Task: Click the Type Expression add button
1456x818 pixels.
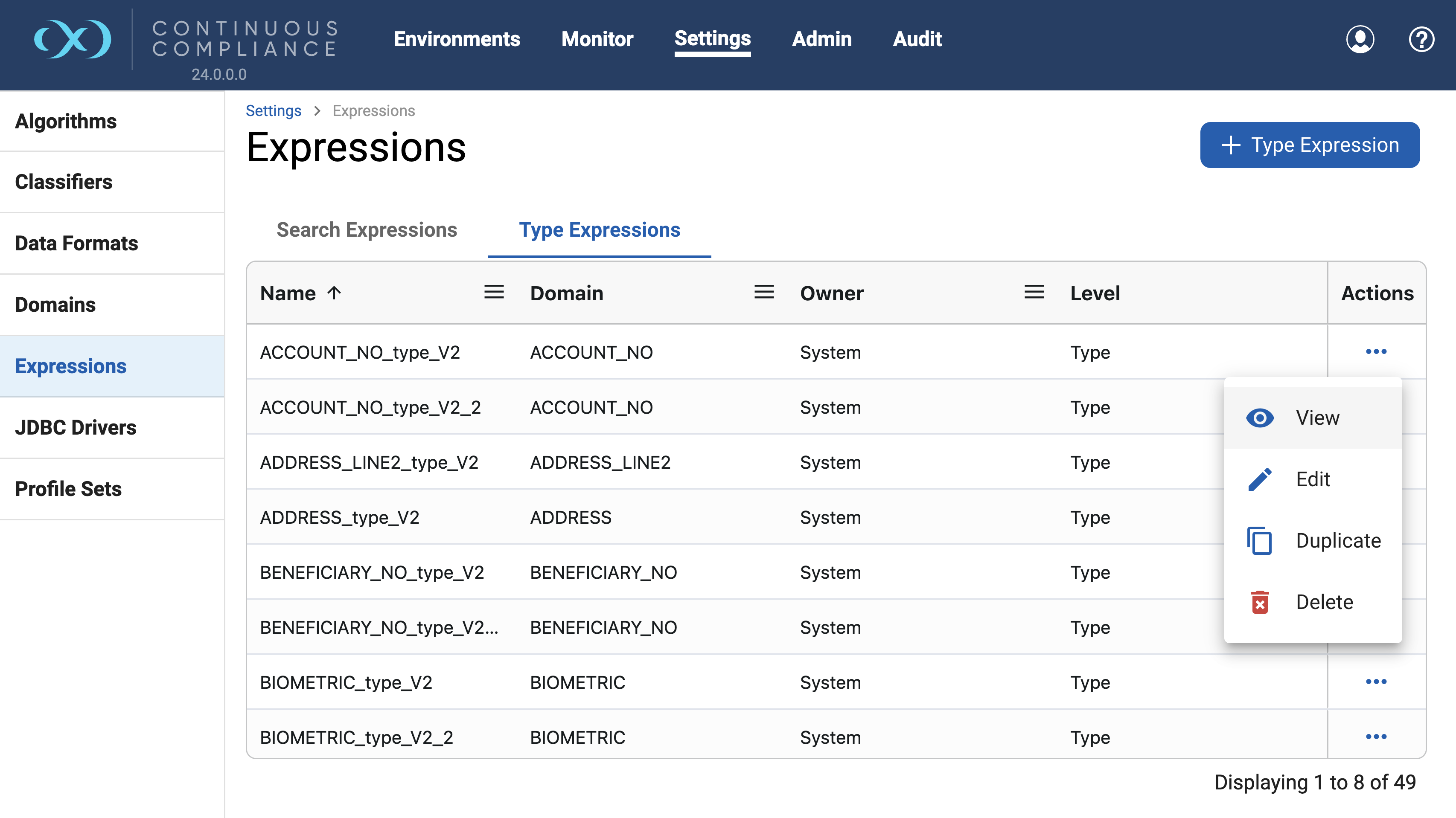Action: pos(1309,145)
